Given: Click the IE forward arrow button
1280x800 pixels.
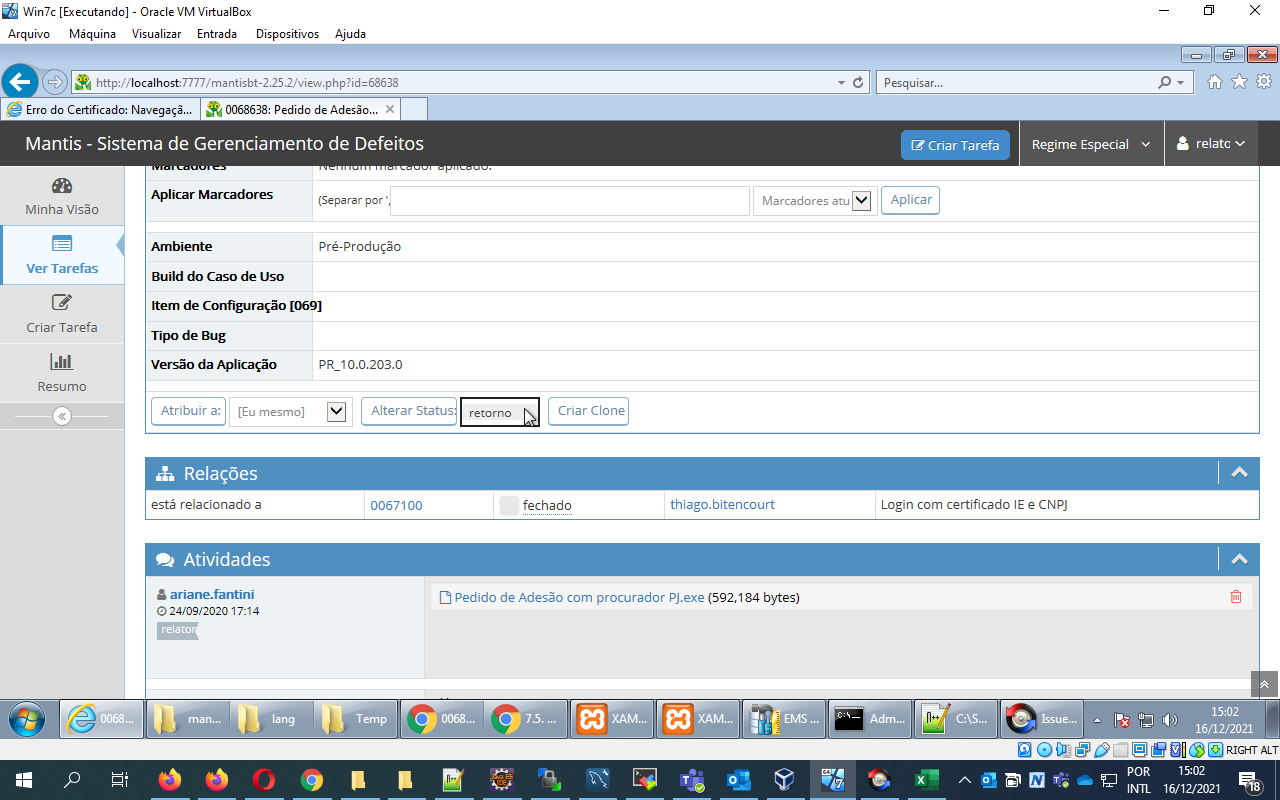Looking at the screenshot, I should [55, 82].
